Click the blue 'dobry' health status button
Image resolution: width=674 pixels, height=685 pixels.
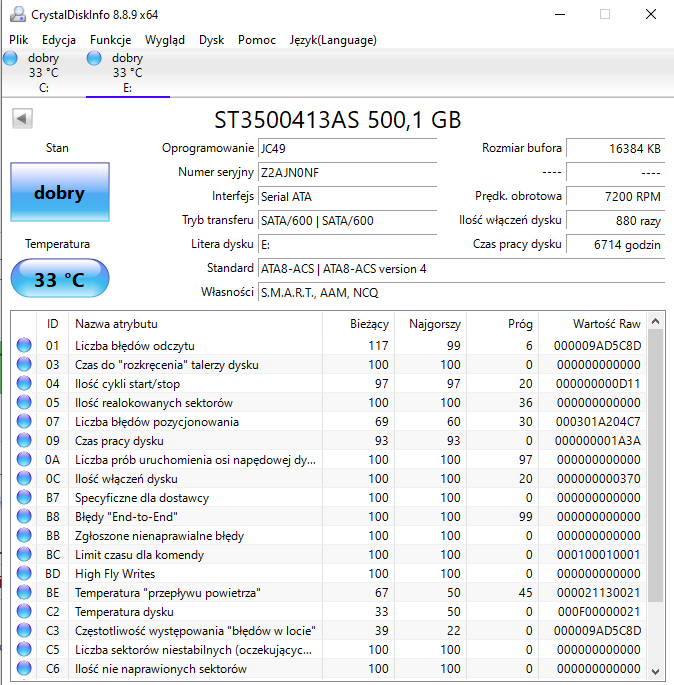click(60, 192)
